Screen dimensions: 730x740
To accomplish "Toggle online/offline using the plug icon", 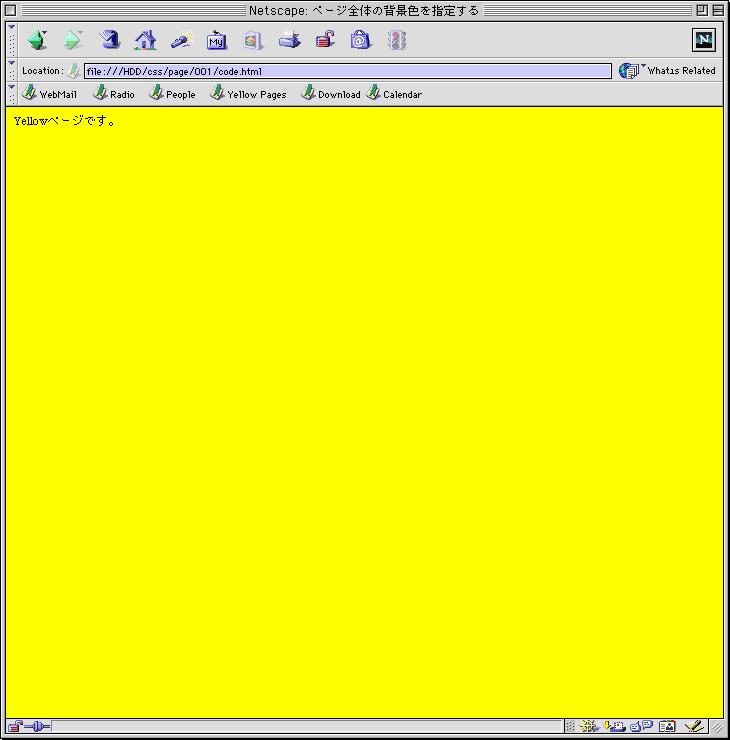I will pyautogui.click(x=37, y=726).
